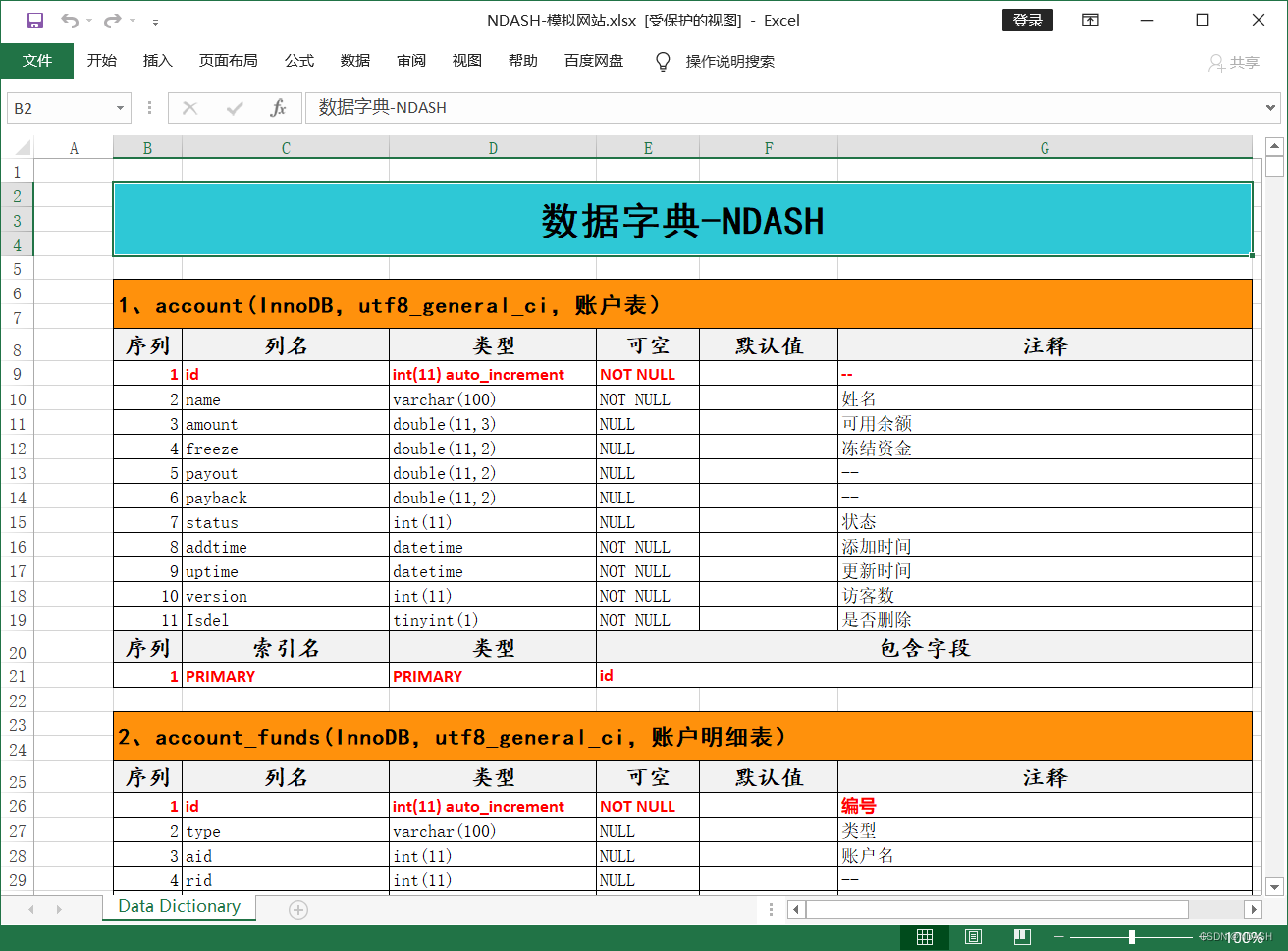This screenshot has width=1288, height=951.
Task: Click cell 包含字段 header
Action: click(924, 648)
